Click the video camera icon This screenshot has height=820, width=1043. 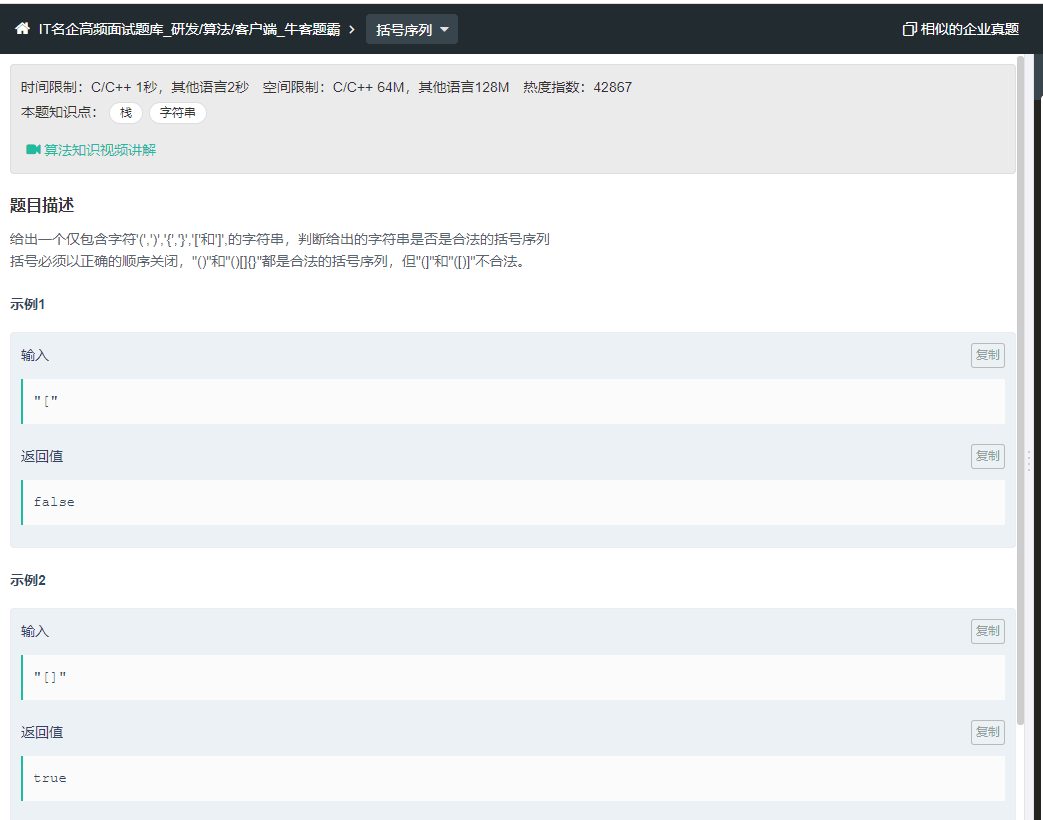coord(33,150)
